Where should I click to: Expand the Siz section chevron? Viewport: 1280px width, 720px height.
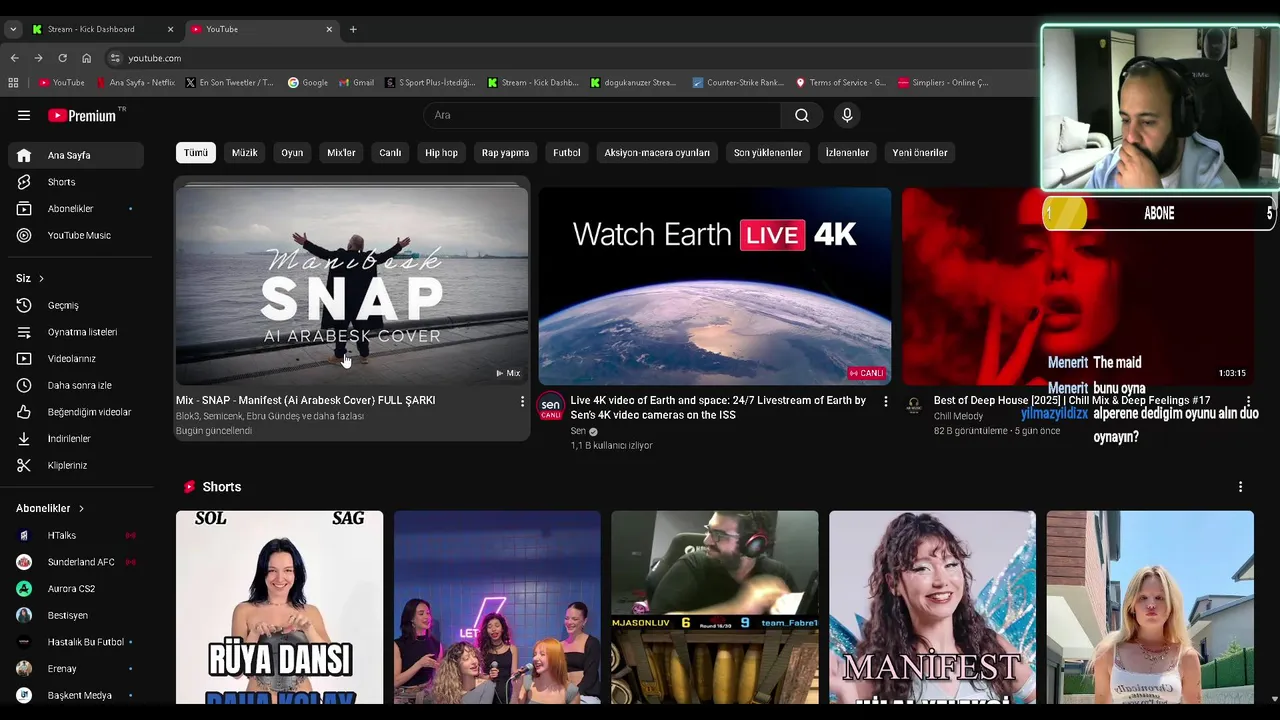point(41,278)
